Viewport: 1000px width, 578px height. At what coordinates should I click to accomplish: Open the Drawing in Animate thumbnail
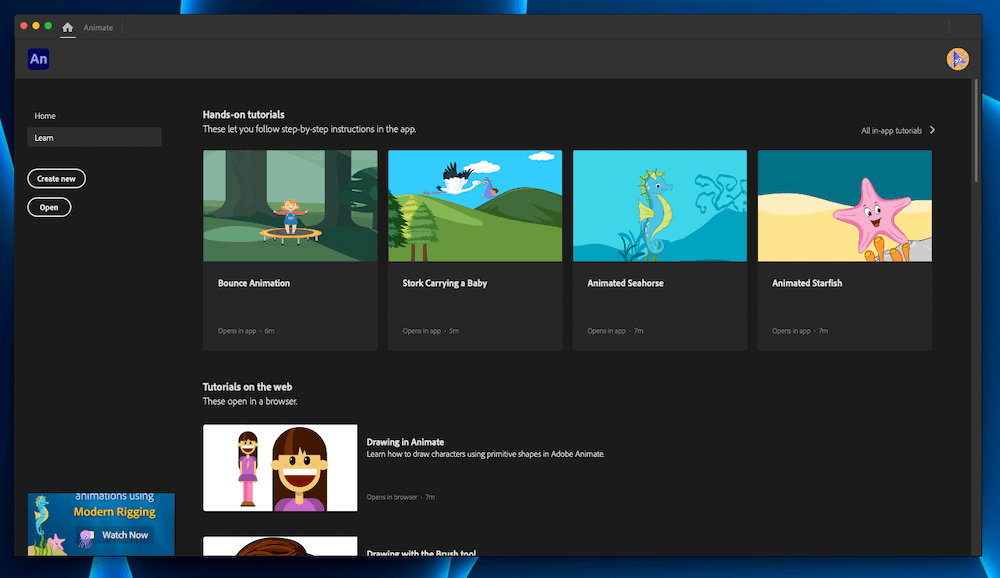(280, 468)
